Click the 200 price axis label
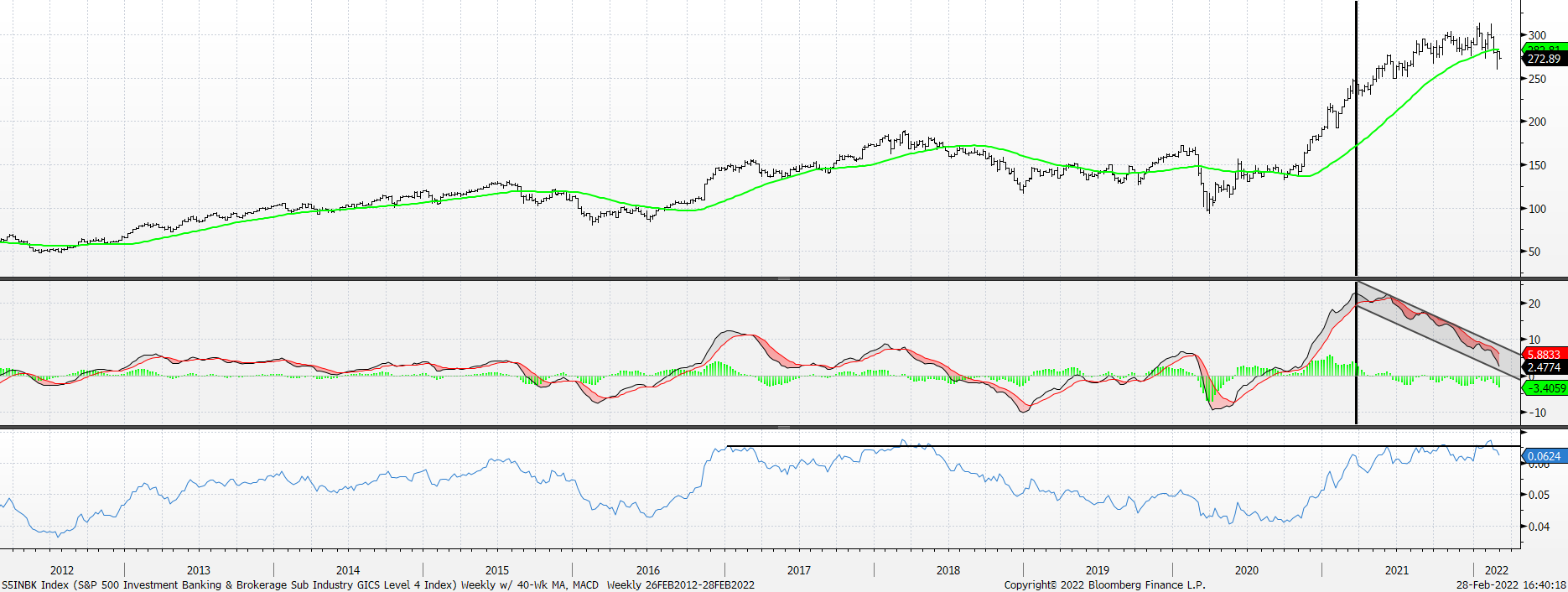This screenshot has height=592, width=1568. tap(1537, 122)
